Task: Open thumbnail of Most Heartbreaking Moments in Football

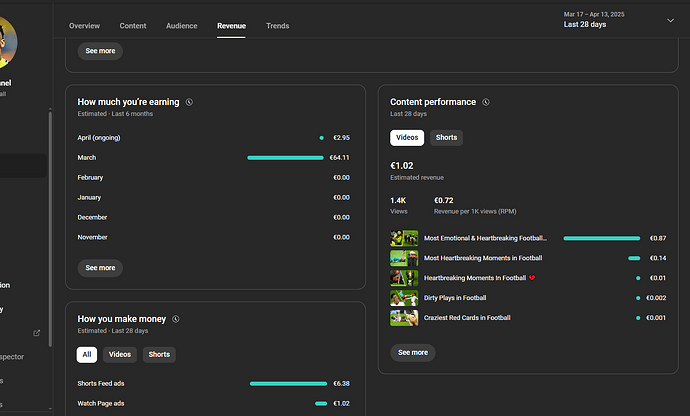Action: click(404, 258)
